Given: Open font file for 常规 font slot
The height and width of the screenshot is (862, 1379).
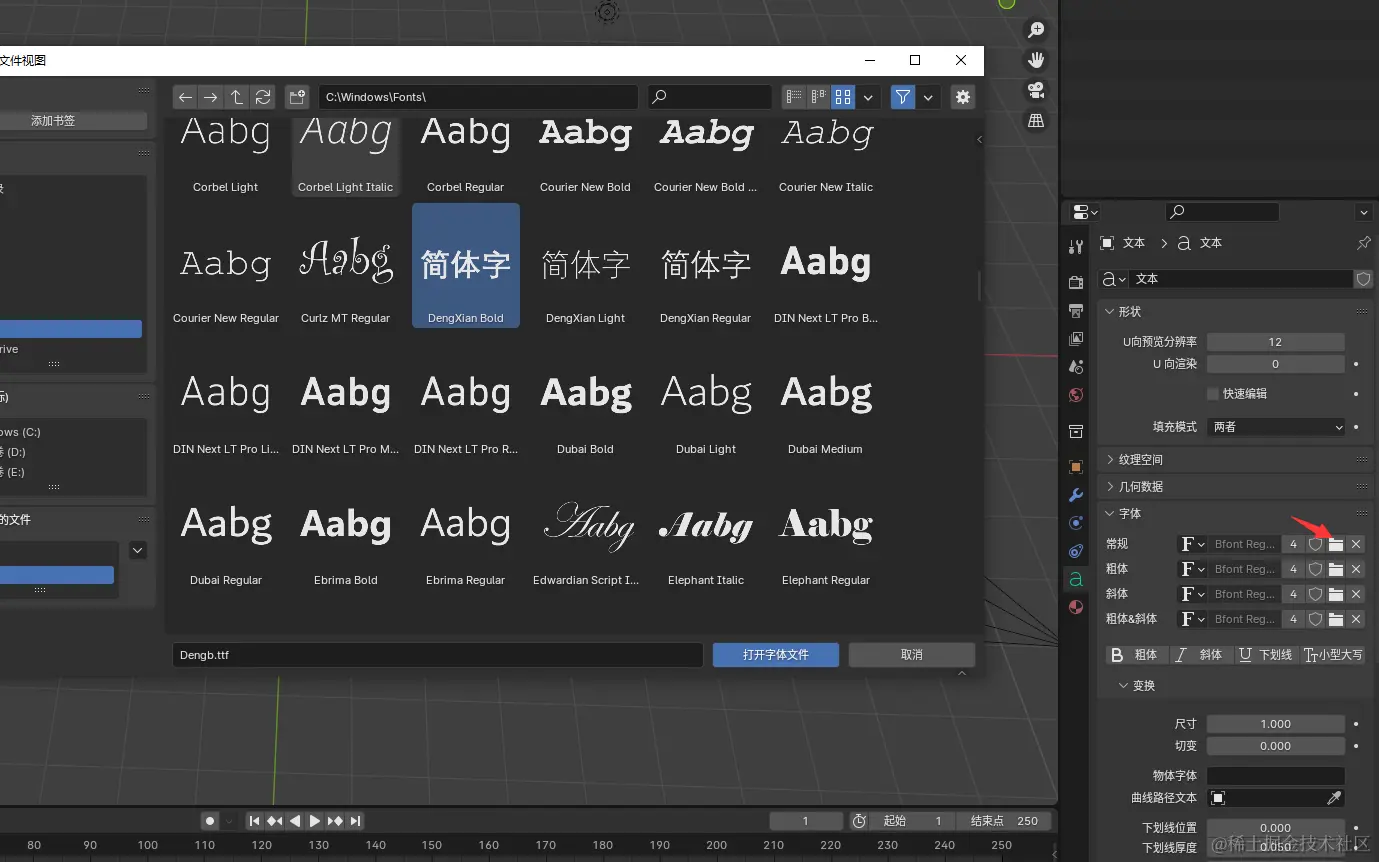Looking at the screenshot, I should click(1335, 544).
